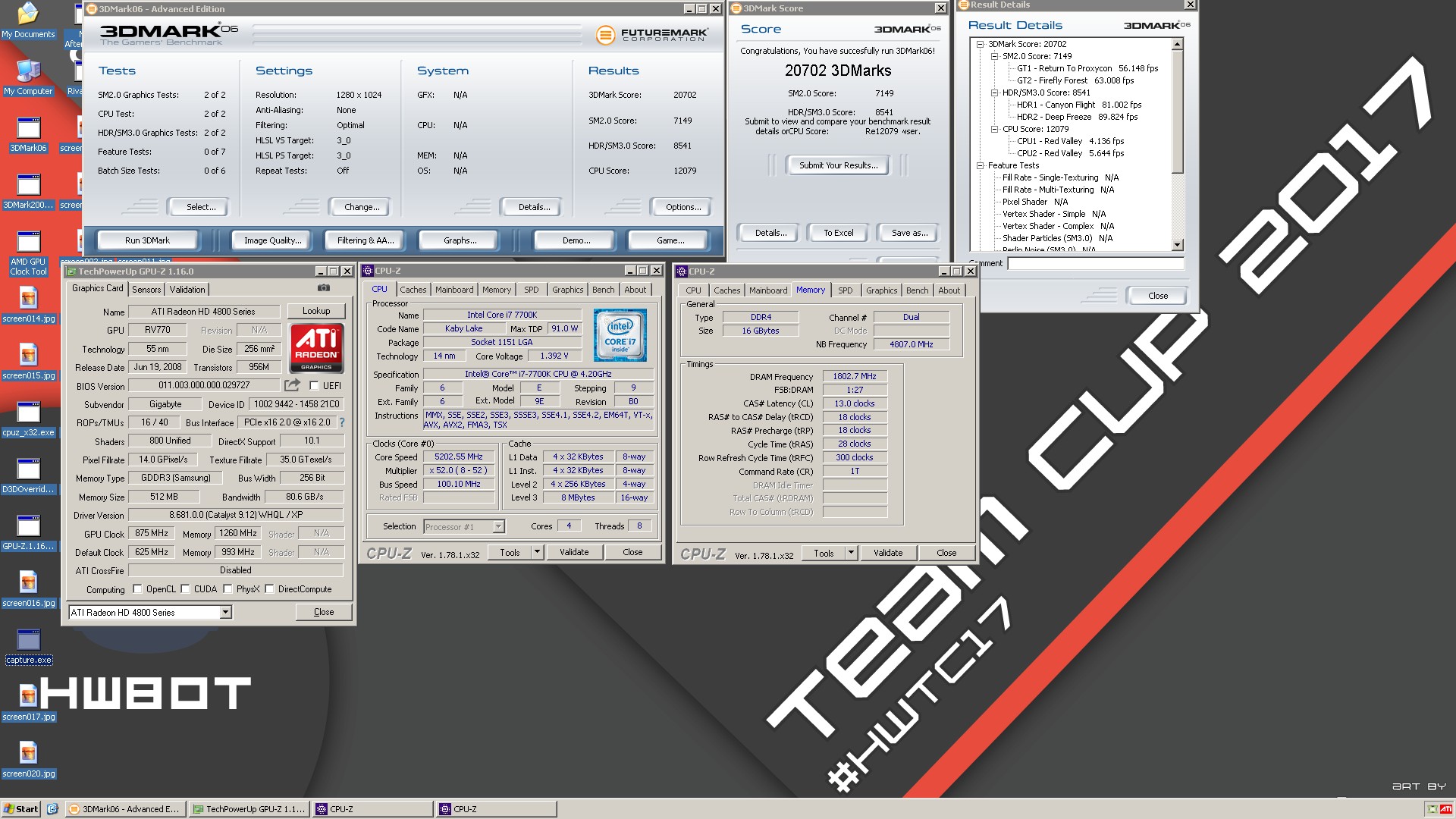This screenshot has height=819, width=1456.
Task: Open Tools dropdown arrow in CPU-Z CPU window
Action: pos(537,552)
